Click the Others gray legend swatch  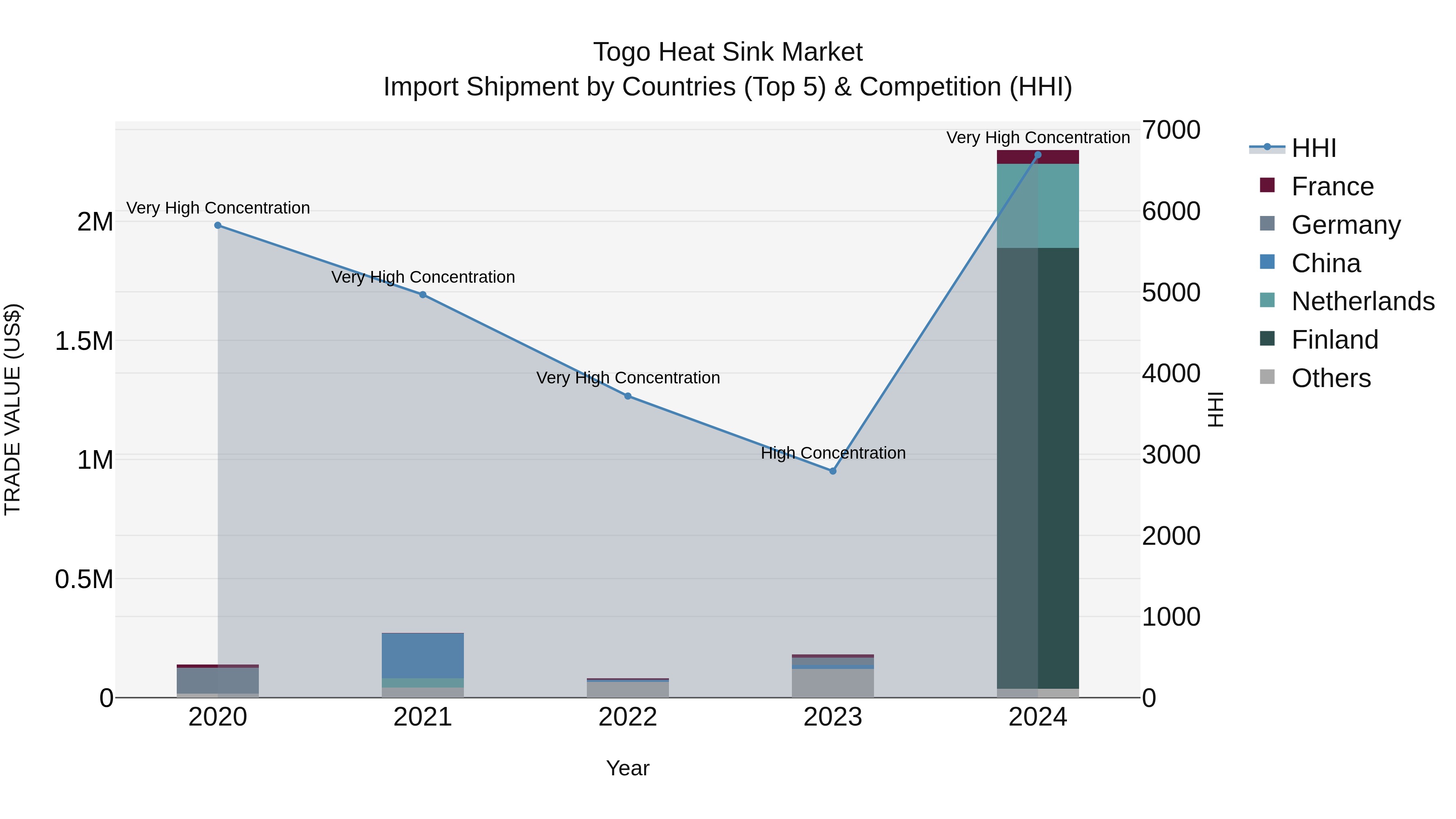[x=1267, y=377]
